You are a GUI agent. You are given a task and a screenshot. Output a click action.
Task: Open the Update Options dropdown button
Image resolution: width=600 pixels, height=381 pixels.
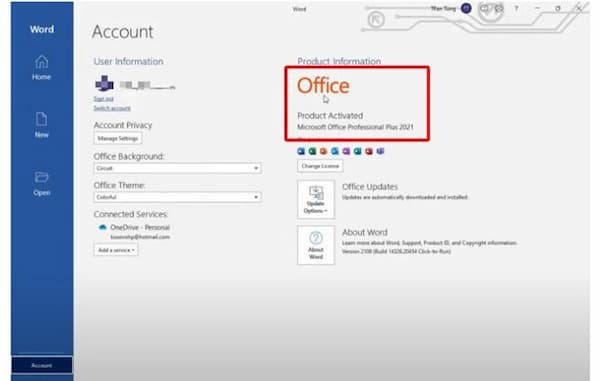point(316,199)
